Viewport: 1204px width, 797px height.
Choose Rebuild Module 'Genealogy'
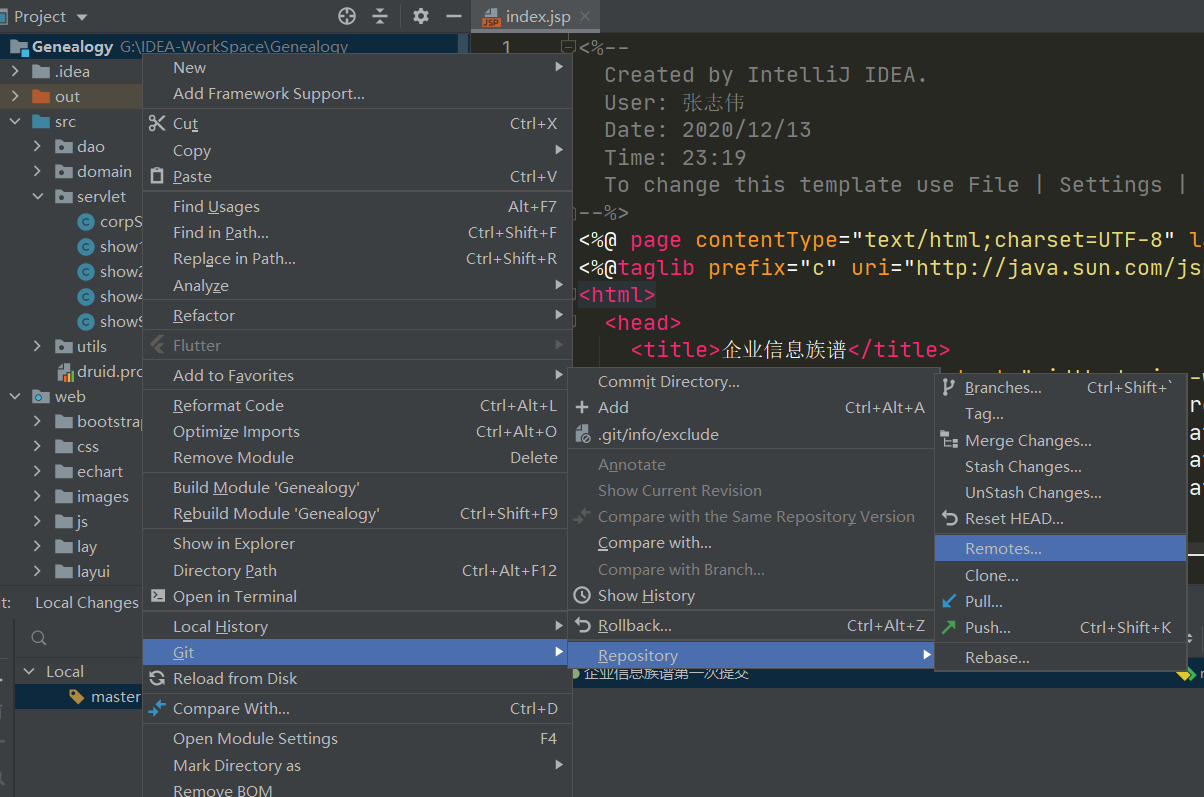(357, 513)
